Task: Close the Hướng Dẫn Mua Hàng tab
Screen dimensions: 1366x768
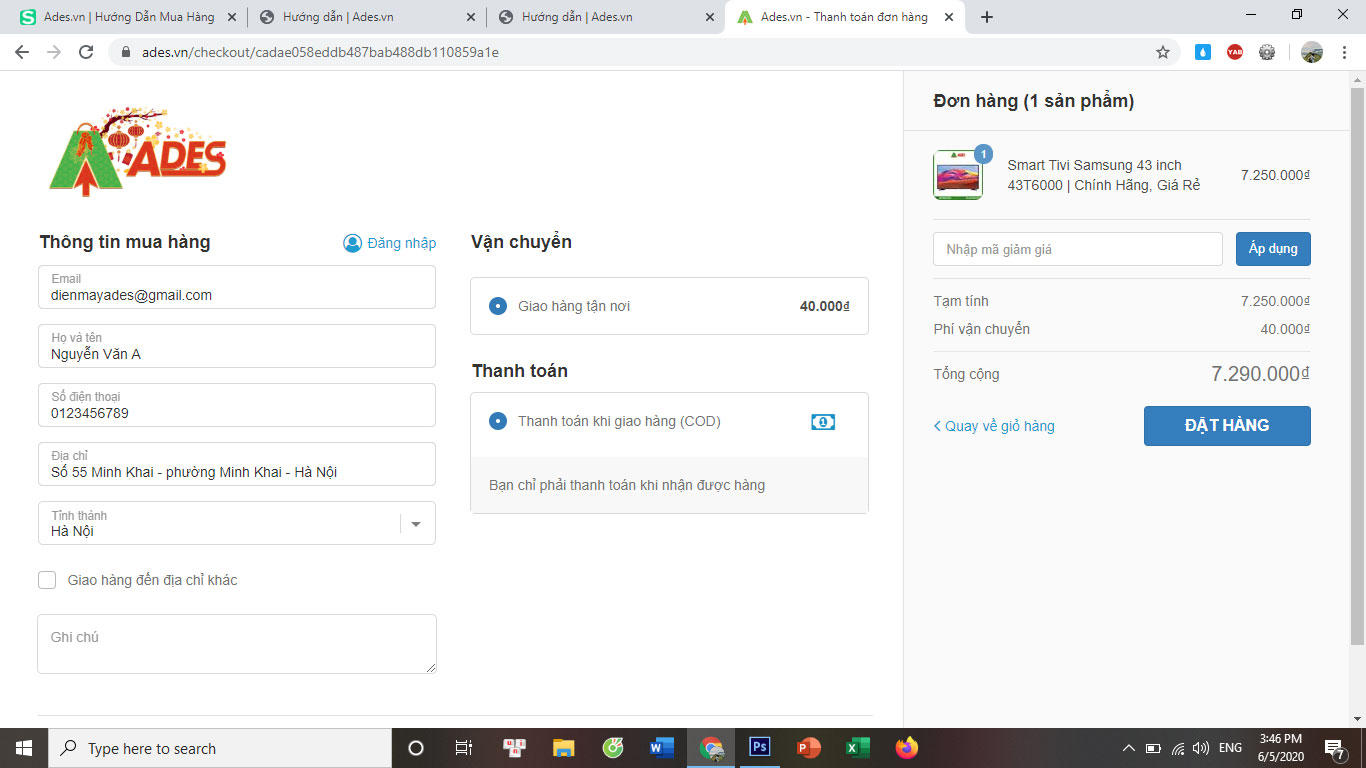Action: pyautogui.click(x=232, y=17)
